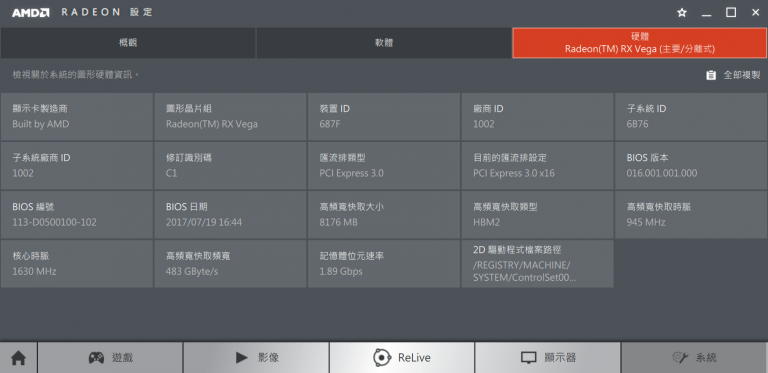Click the home icon in bottom bar
768x373 pixels.
(18, 358)
